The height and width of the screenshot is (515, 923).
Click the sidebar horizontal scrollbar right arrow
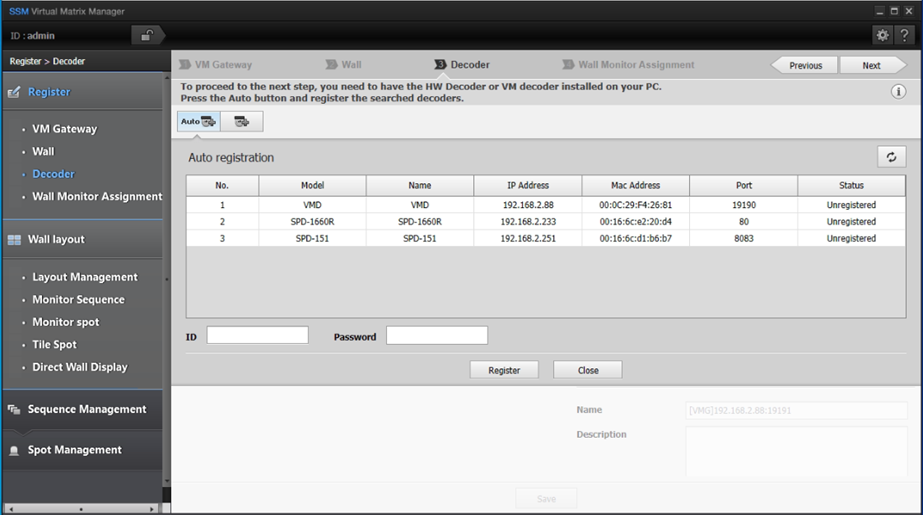tap(152, 509)
